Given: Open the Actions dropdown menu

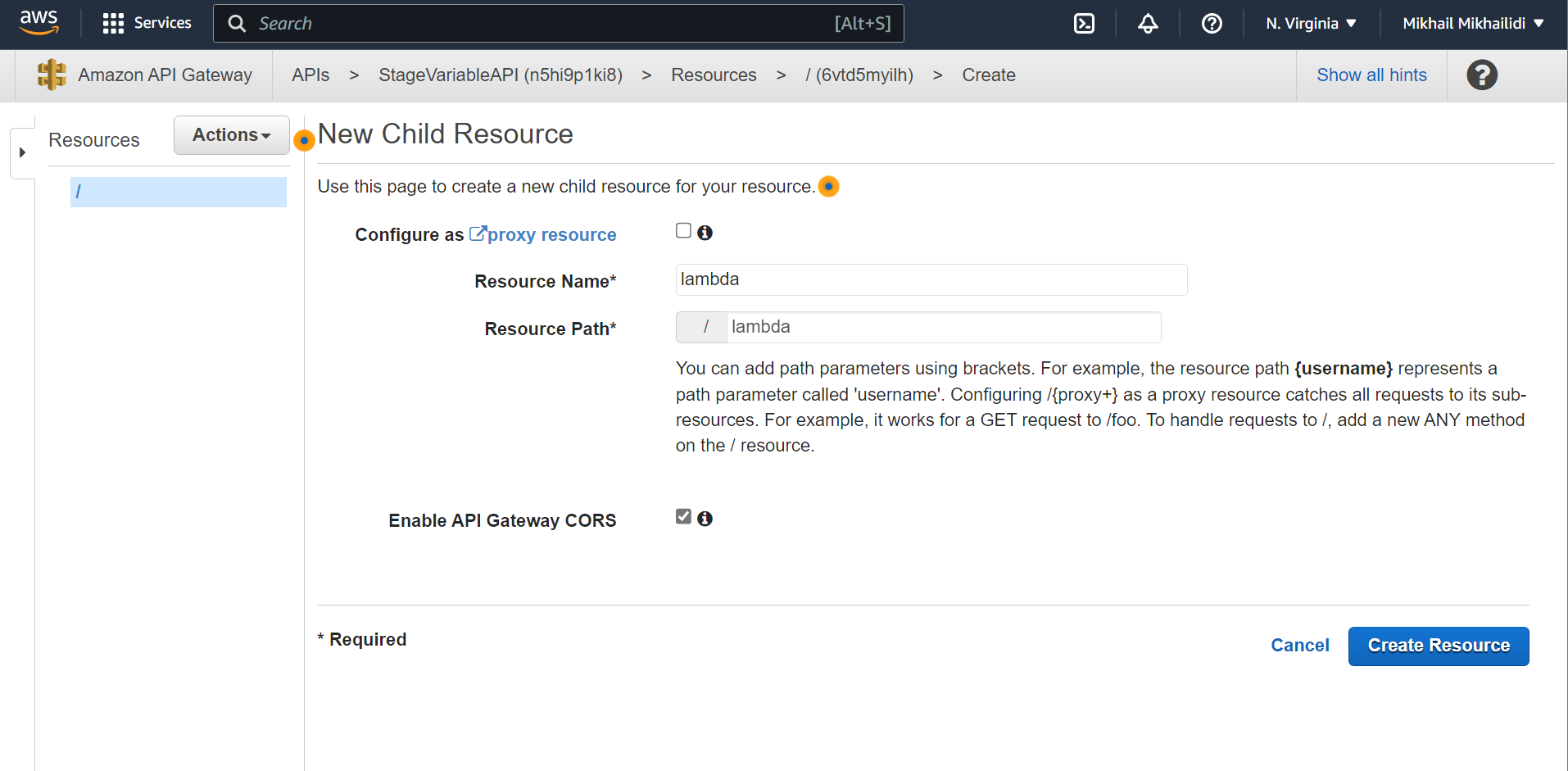Looking at the screenshot, I should click(x=231, y=135).
